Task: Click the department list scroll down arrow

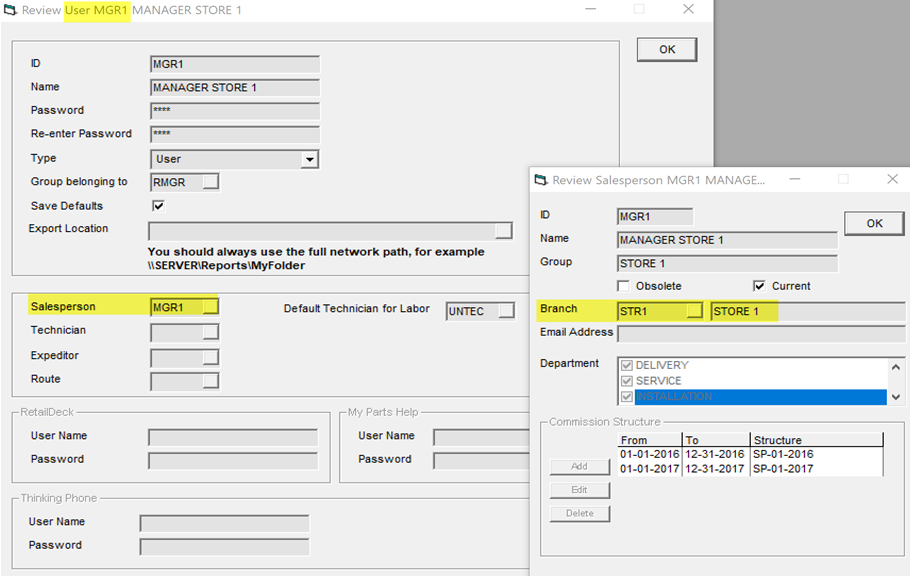Action: coord(895,397)
